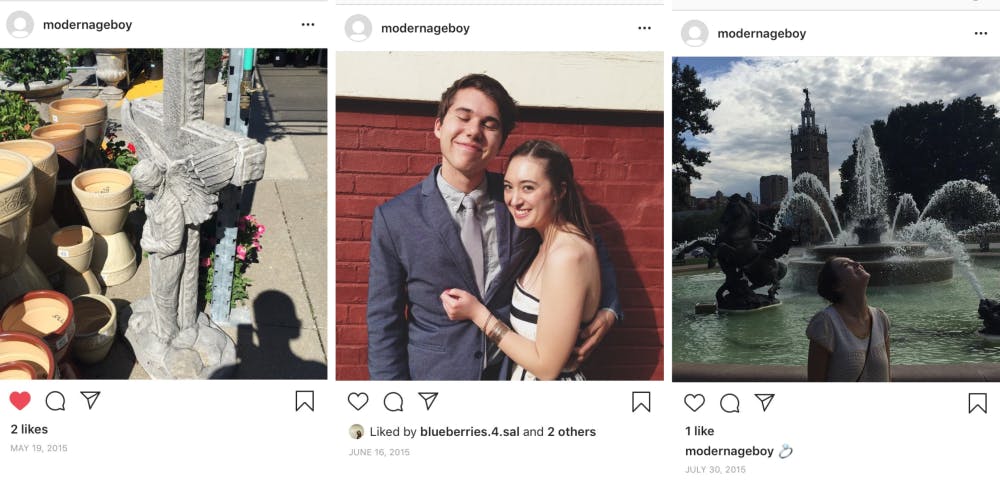The width and height of the screenshot is (1000, 483).
Task: Open blueberries.4.sal profile link
Action: tap(469, 432)
